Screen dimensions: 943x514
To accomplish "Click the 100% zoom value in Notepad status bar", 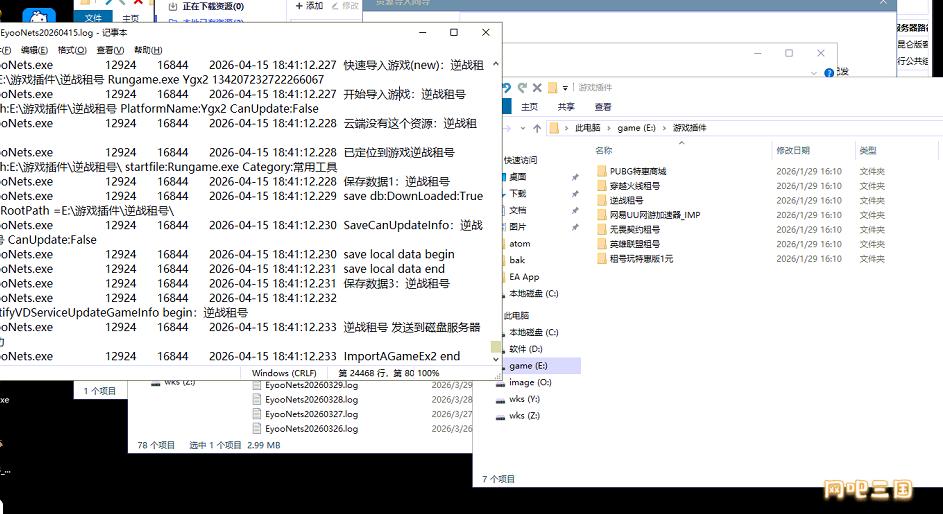I will (x=428, y=373).
